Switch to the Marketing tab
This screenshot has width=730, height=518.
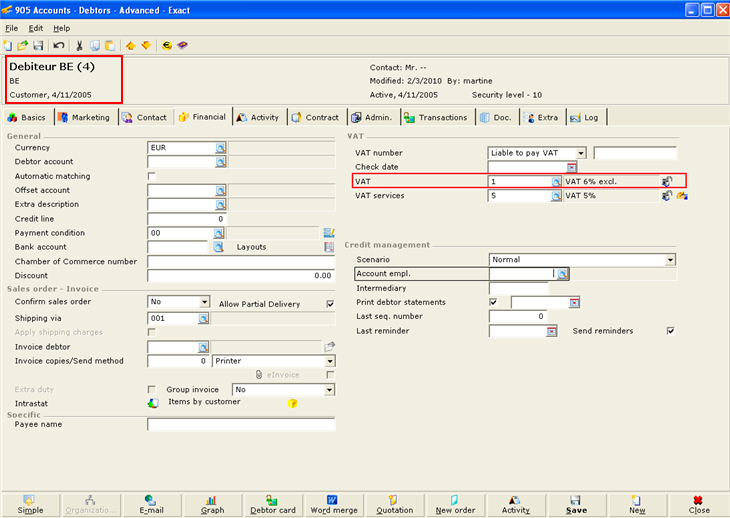click(84, 118)
